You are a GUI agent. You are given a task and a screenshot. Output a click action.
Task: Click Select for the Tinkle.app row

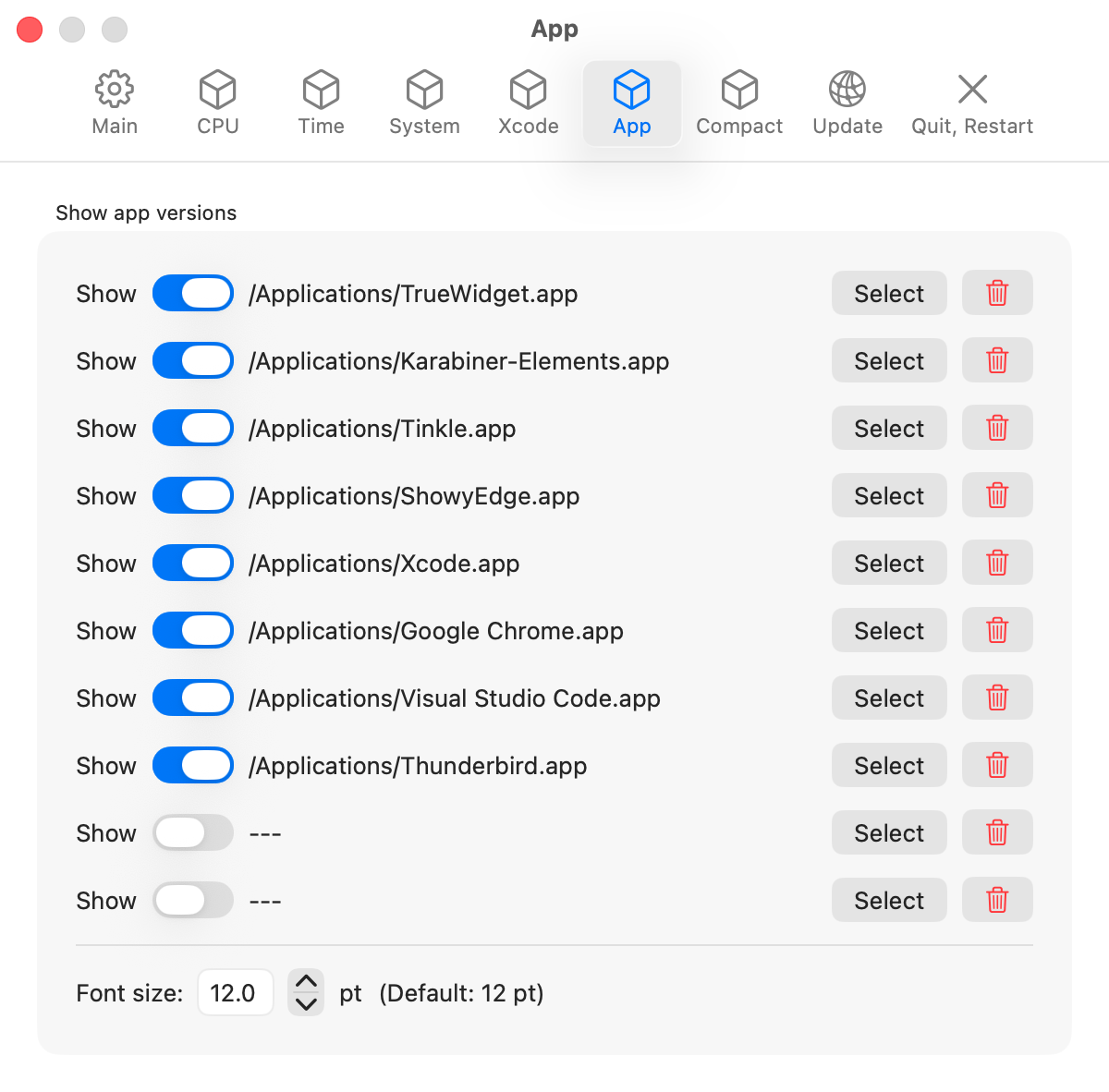[888, 428]
